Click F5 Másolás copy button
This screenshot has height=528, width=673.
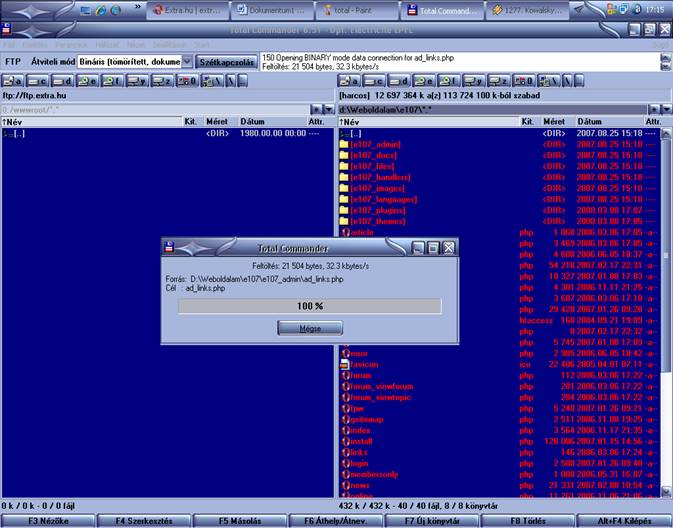tap(240, 521)
